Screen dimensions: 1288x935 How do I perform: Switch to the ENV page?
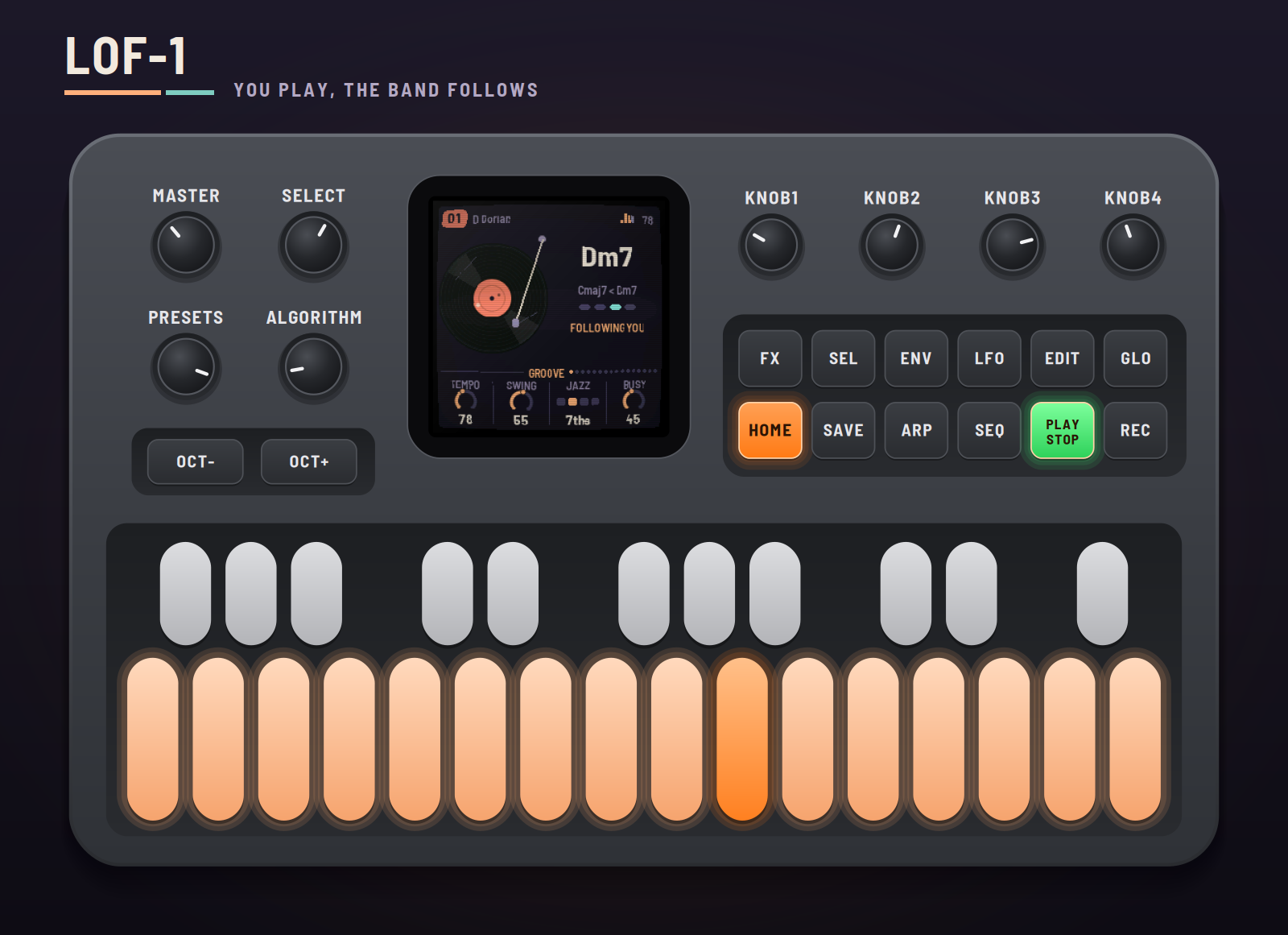(916, 358)
